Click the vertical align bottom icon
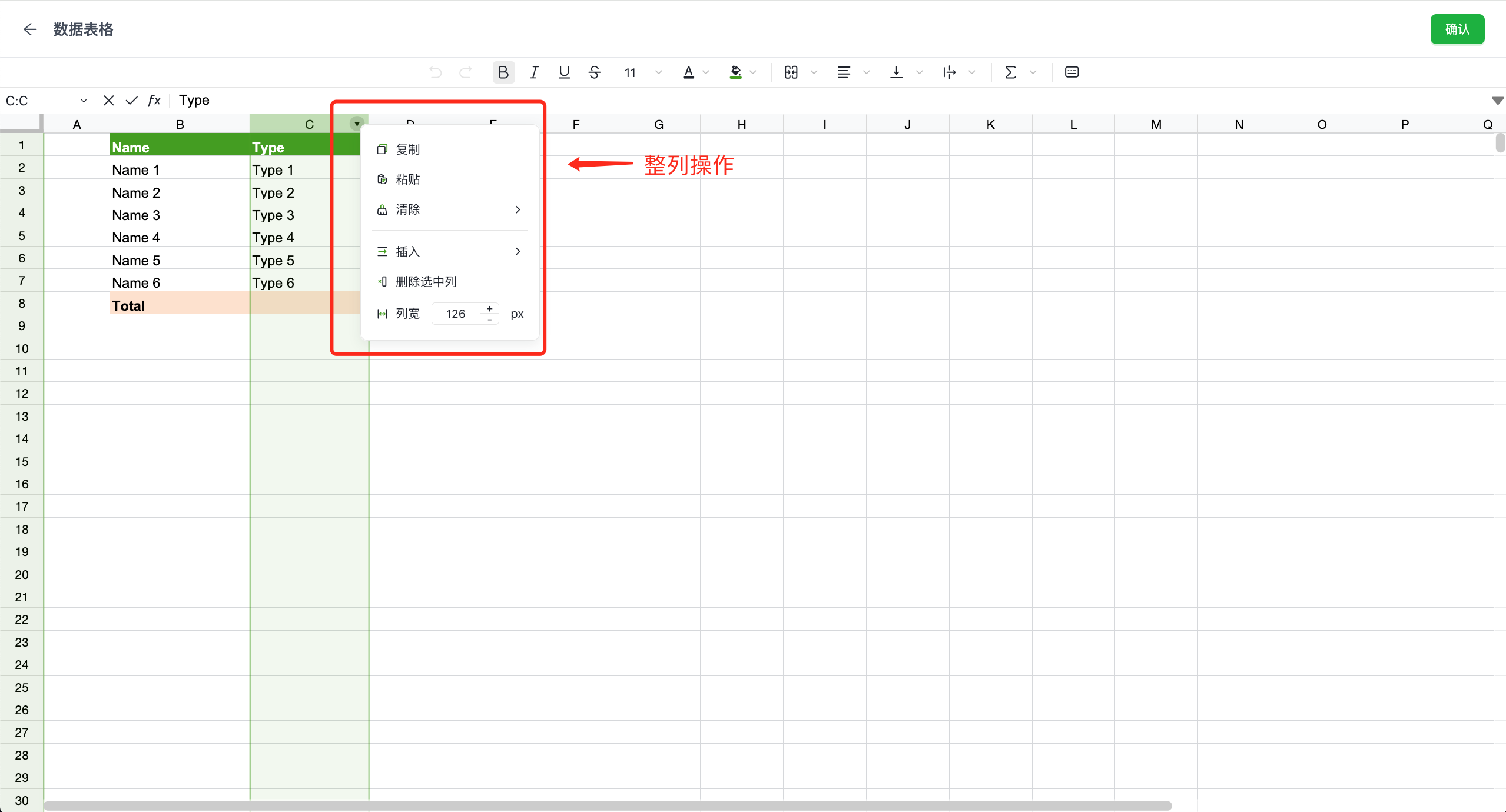 (896, 72)
